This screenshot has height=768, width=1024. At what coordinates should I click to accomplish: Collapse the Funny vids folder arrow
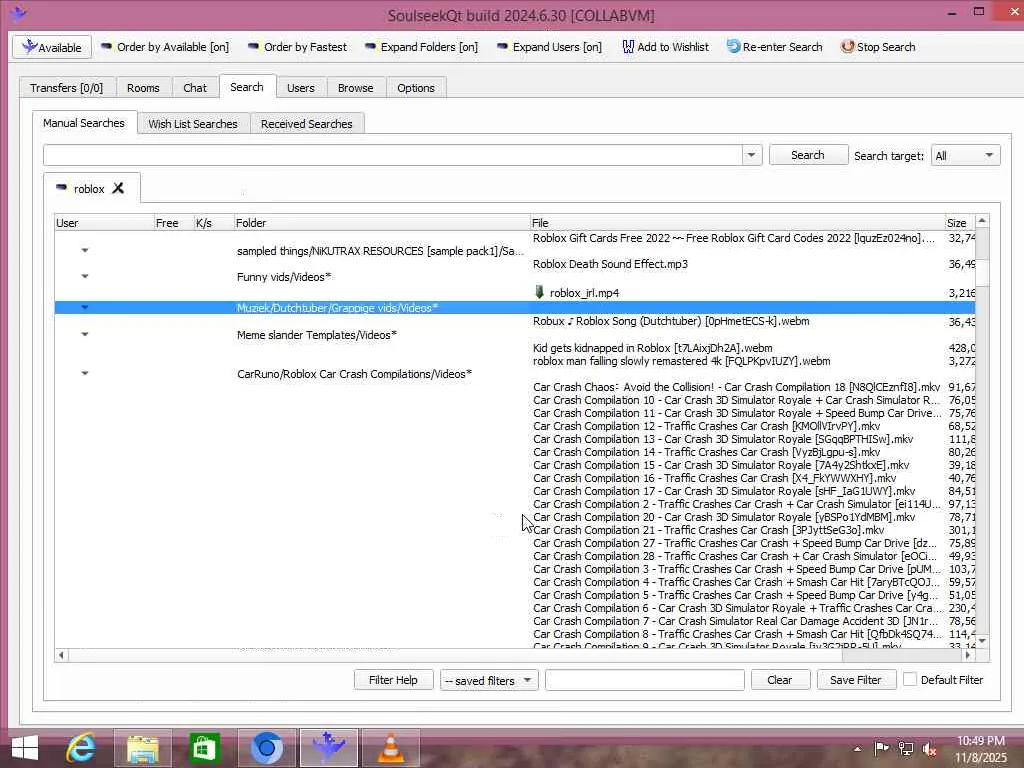pyautogui.click(x=85, y=276)
